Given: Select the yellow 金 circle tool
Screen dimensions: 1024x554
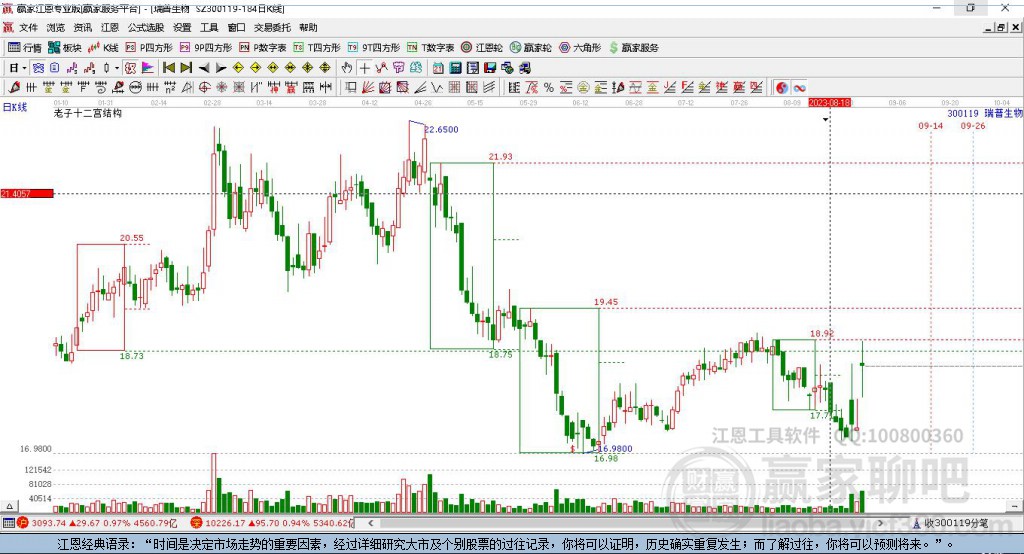Looking at the screenshot, I should [583, 88].
